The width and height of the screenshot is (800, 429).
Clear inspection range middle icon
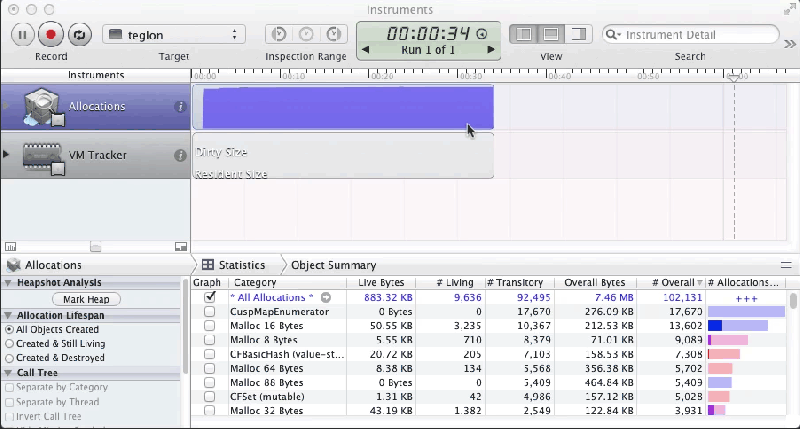(x=306, y=34)
